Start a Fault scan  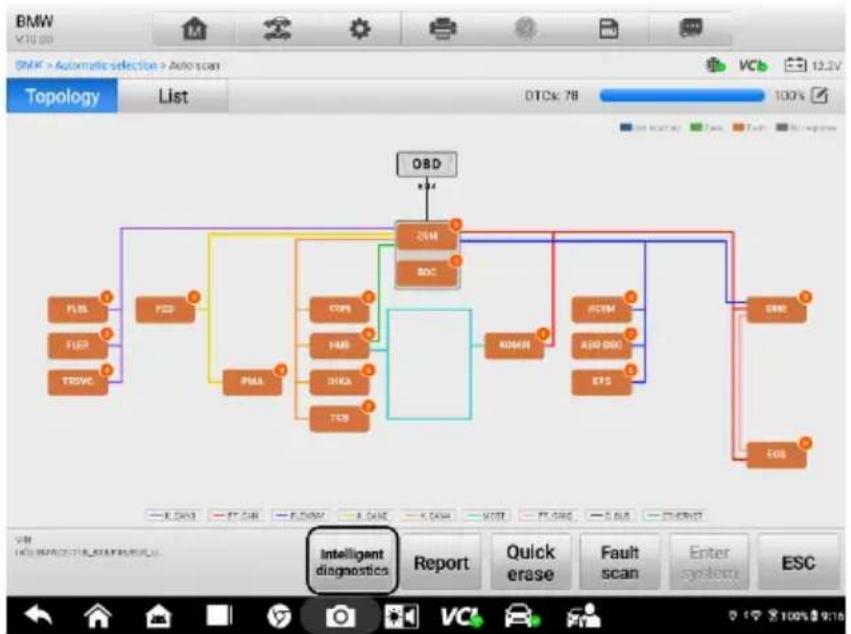[x=619, y=562]
